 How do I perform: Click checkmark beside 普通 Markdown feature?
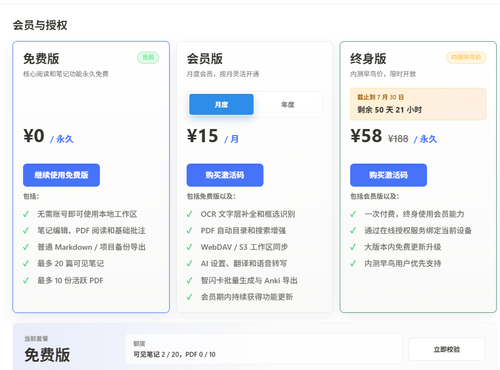point(26,247)
